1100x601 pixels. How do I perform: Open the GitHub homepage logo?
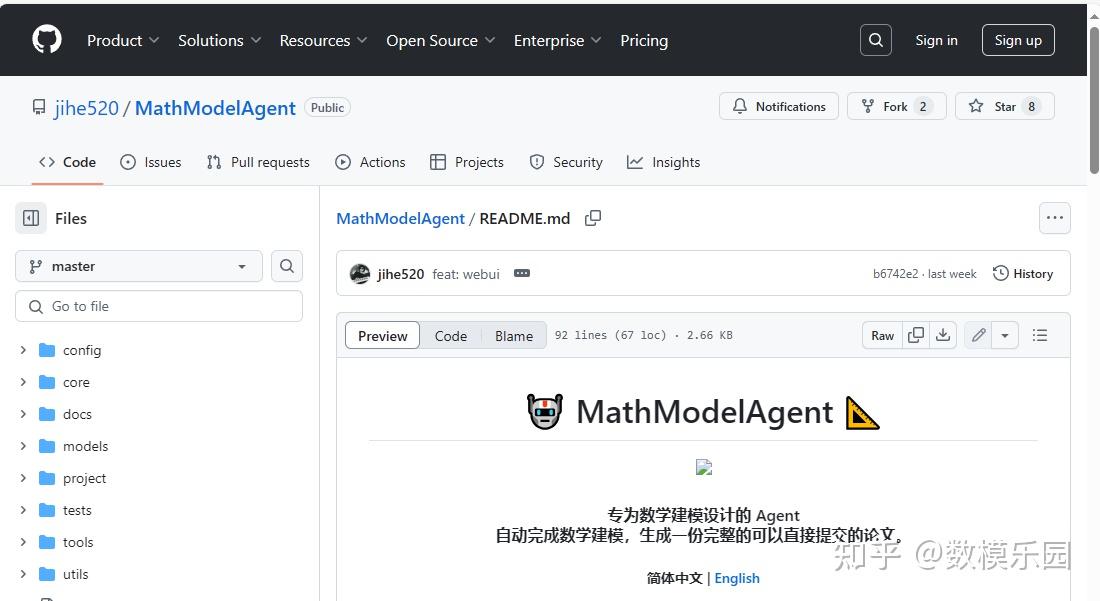[x=46, y=40]
